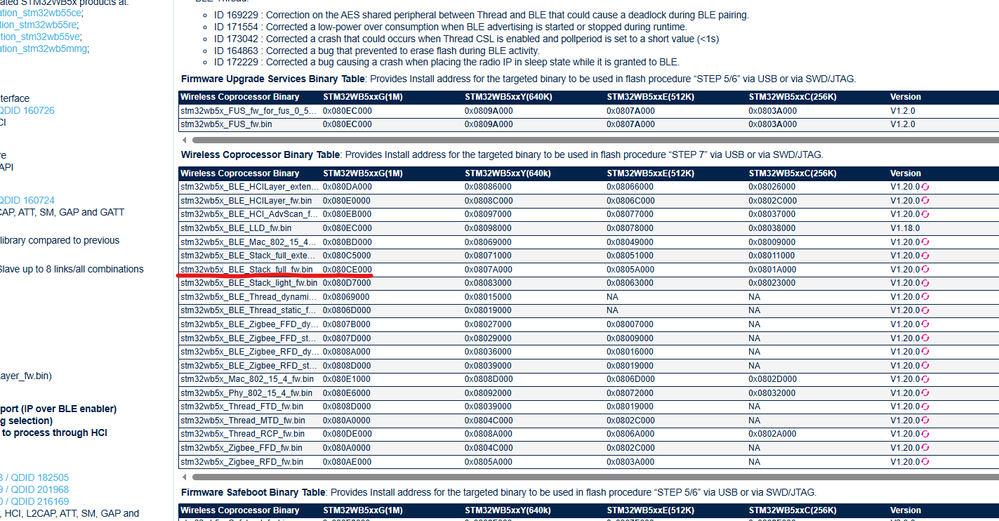Click the update icon in the BLE_Mac_802_15_4 row
The height and width of the screenshot is (521, 999).
(925, 242)
